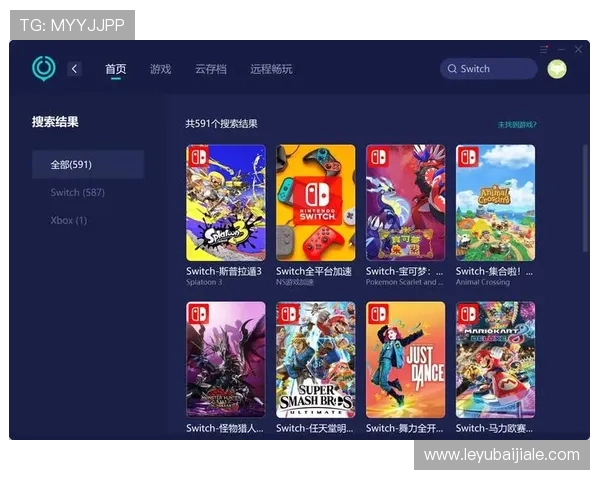
Task: Open the user avatar profile
Action: [x=557, y=69]
